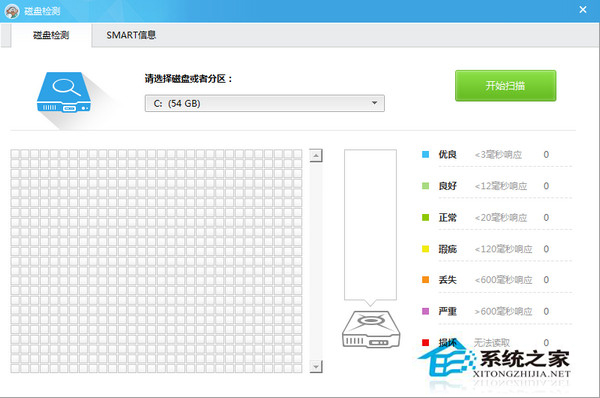Click the scrollbar up arrow of the block grid
Image resolution: width=600 pixels, height=398 pixels.
[316, 156]
